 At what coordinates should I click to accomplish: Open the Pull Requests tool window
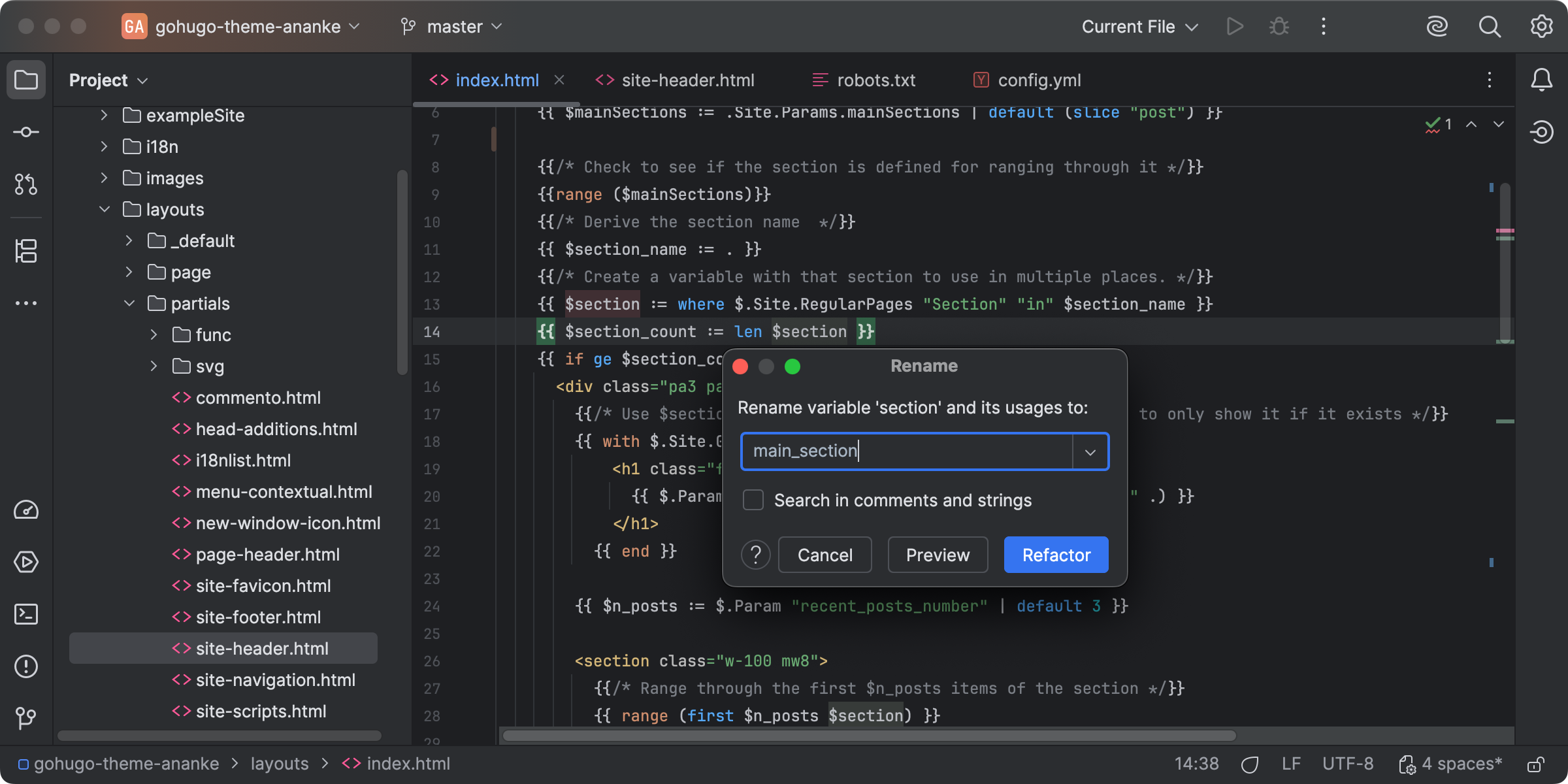26,184
